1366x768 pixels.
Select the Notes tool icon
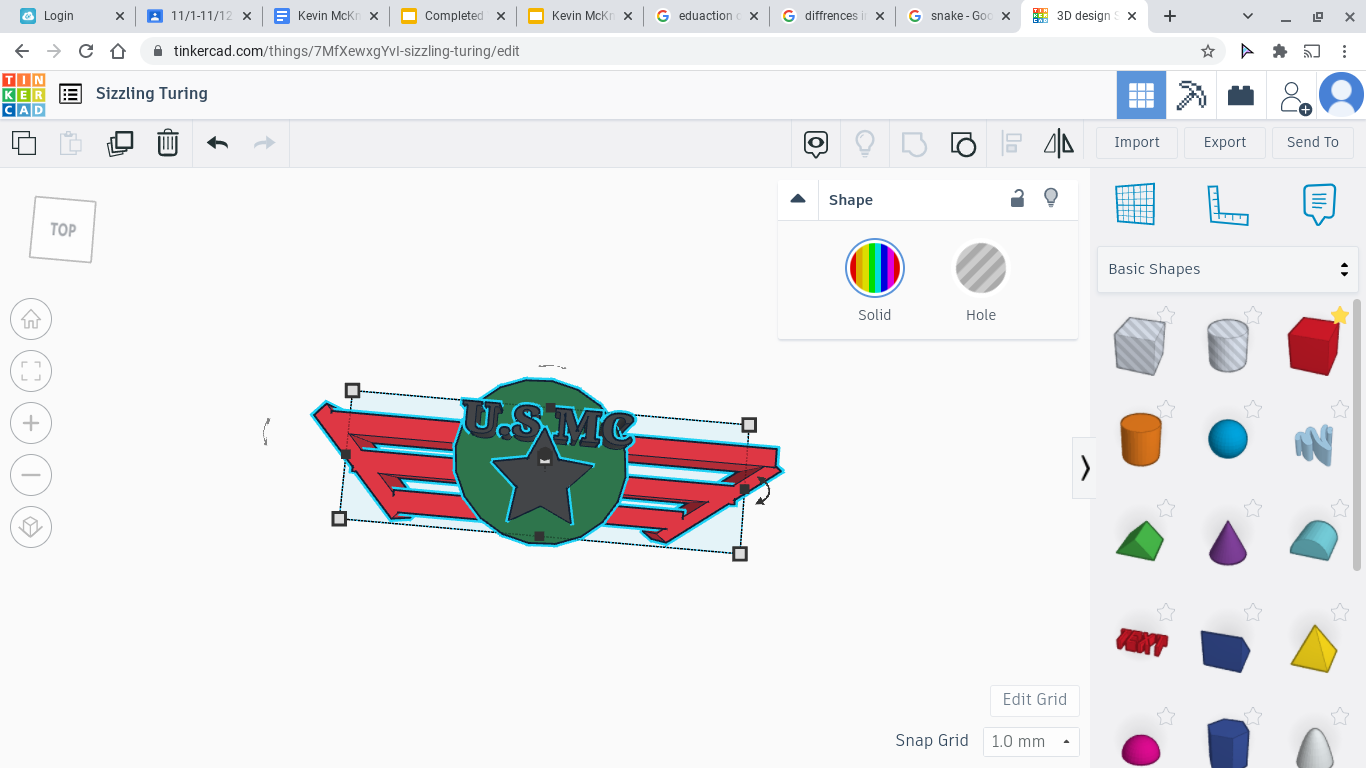tap(1320, 204)
